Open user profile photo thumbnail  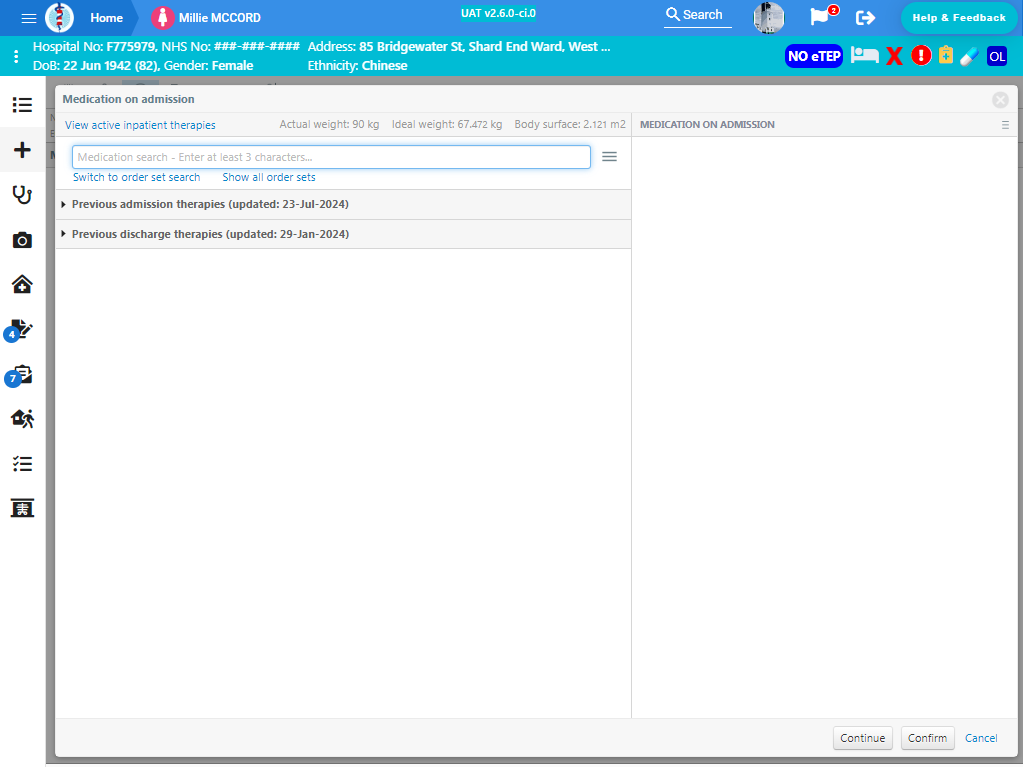769,18
